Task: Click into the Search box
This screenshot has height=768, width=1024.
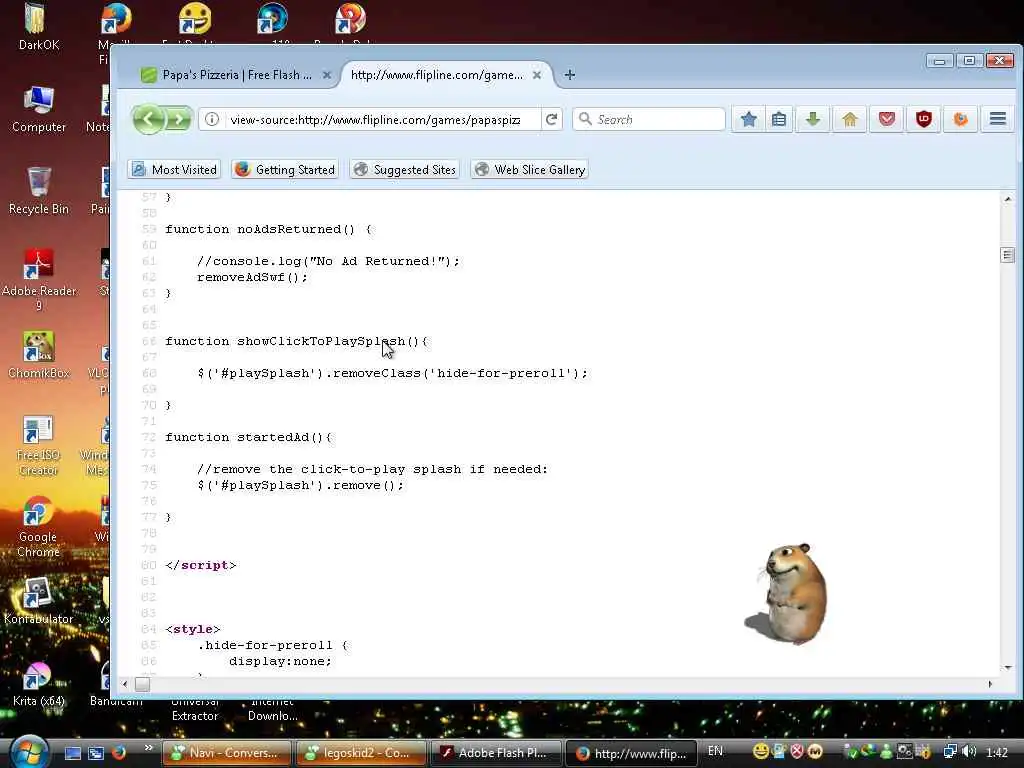Action: [649, 120]
